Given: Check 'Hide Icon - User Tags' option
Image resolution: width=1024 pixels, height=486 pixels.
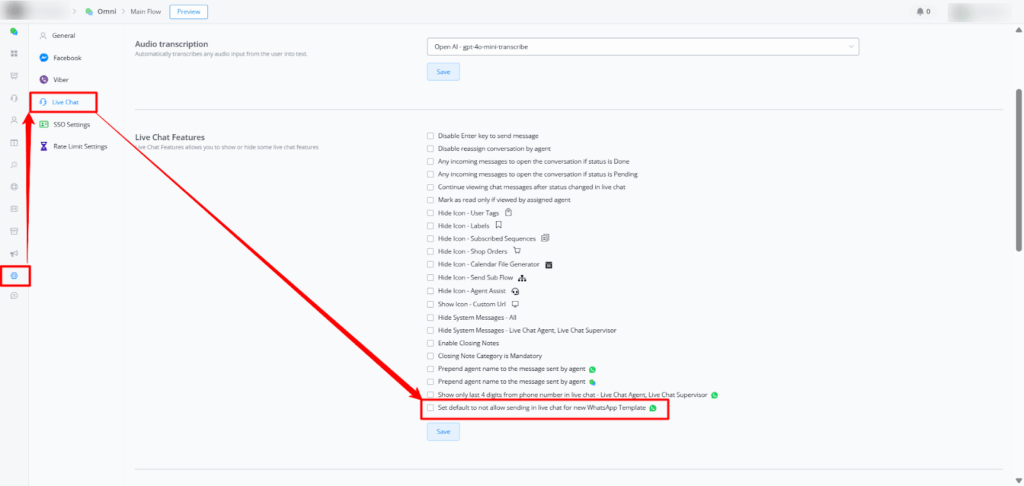Looking at the screenshot, I should [430, 213].
